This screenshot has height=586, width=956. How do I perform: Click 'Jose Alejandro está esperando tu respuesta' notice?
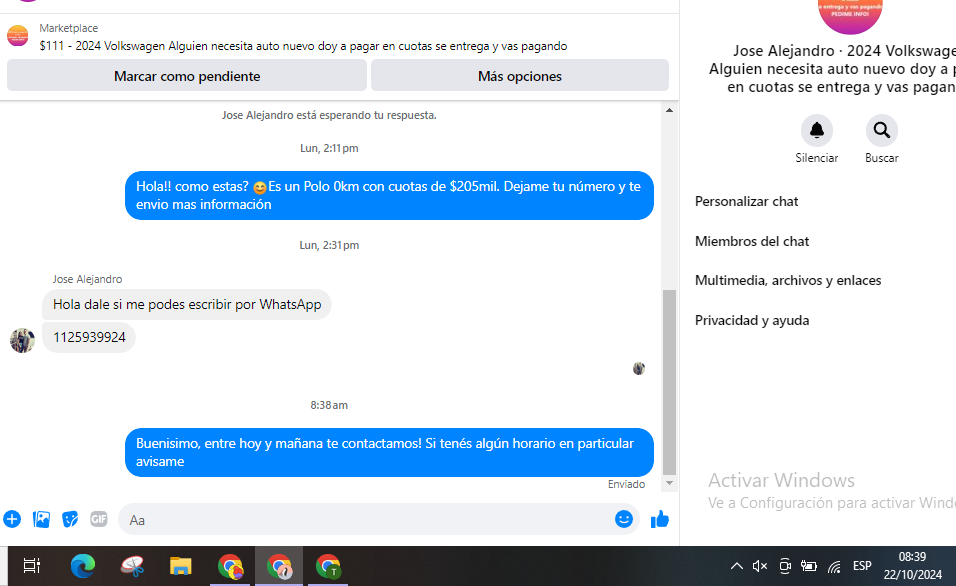[329, 115]
